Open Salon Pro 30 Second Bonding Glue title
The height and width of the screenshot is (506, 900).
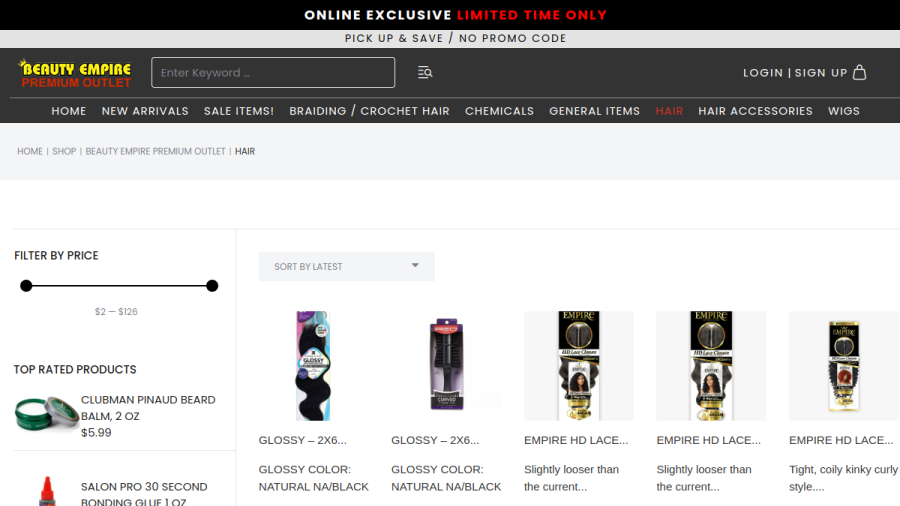click(144, 493)
